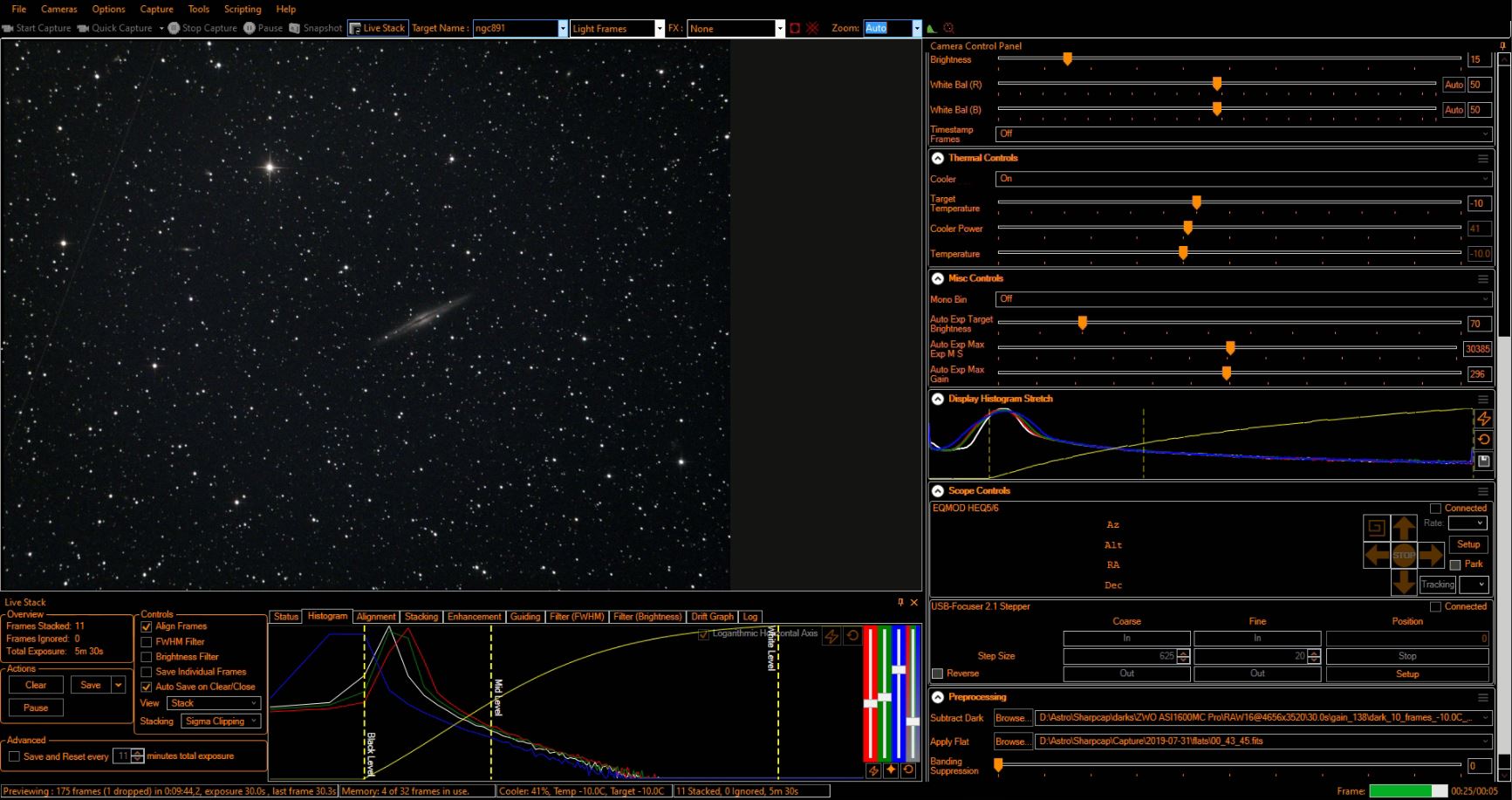Click the Start Capture toolbar button
Image resolution: width=1512 pixels, height=800 pixels.
click(37, 28)
